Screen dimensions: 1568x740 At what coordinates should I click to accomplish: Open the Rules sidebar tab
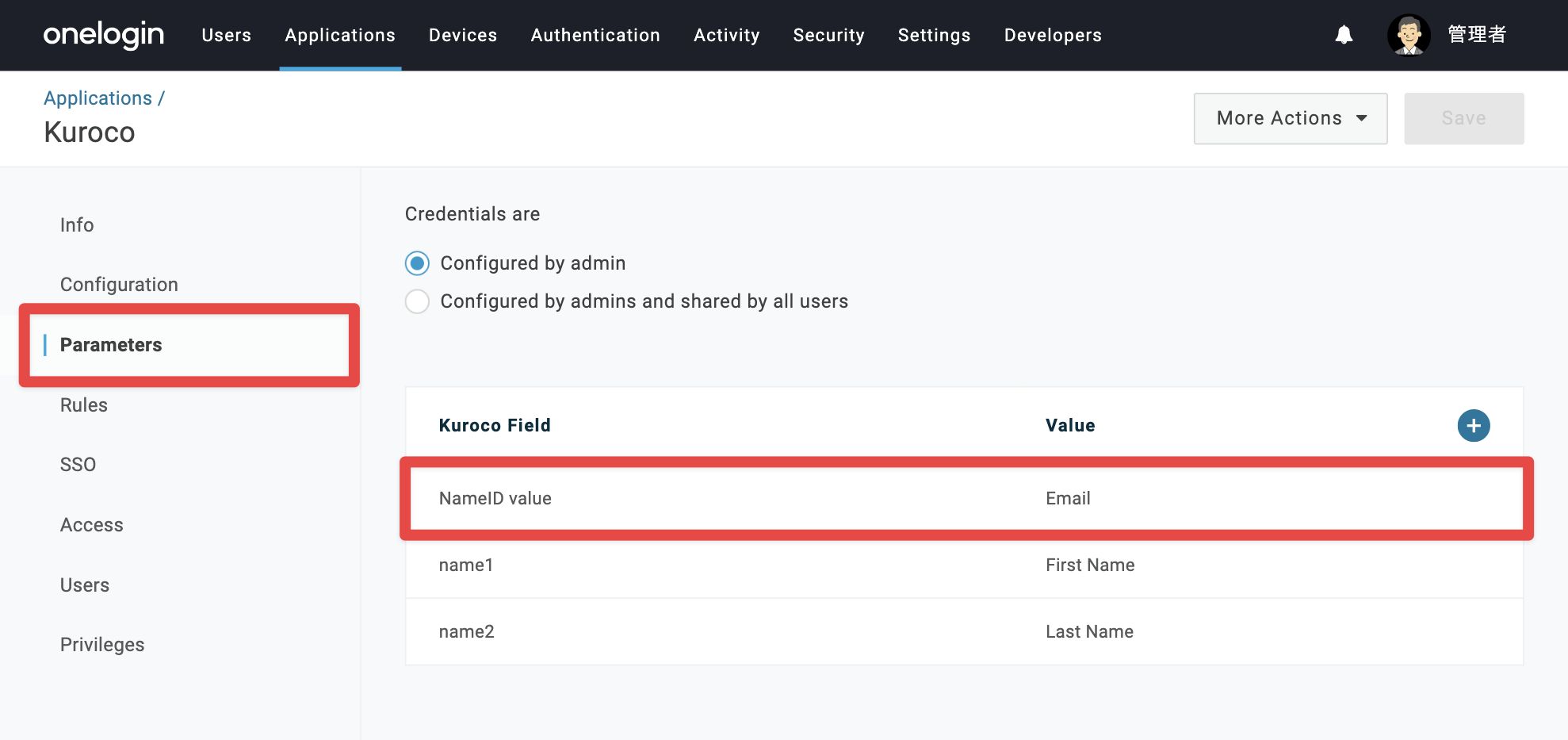[x=84, y=405]
